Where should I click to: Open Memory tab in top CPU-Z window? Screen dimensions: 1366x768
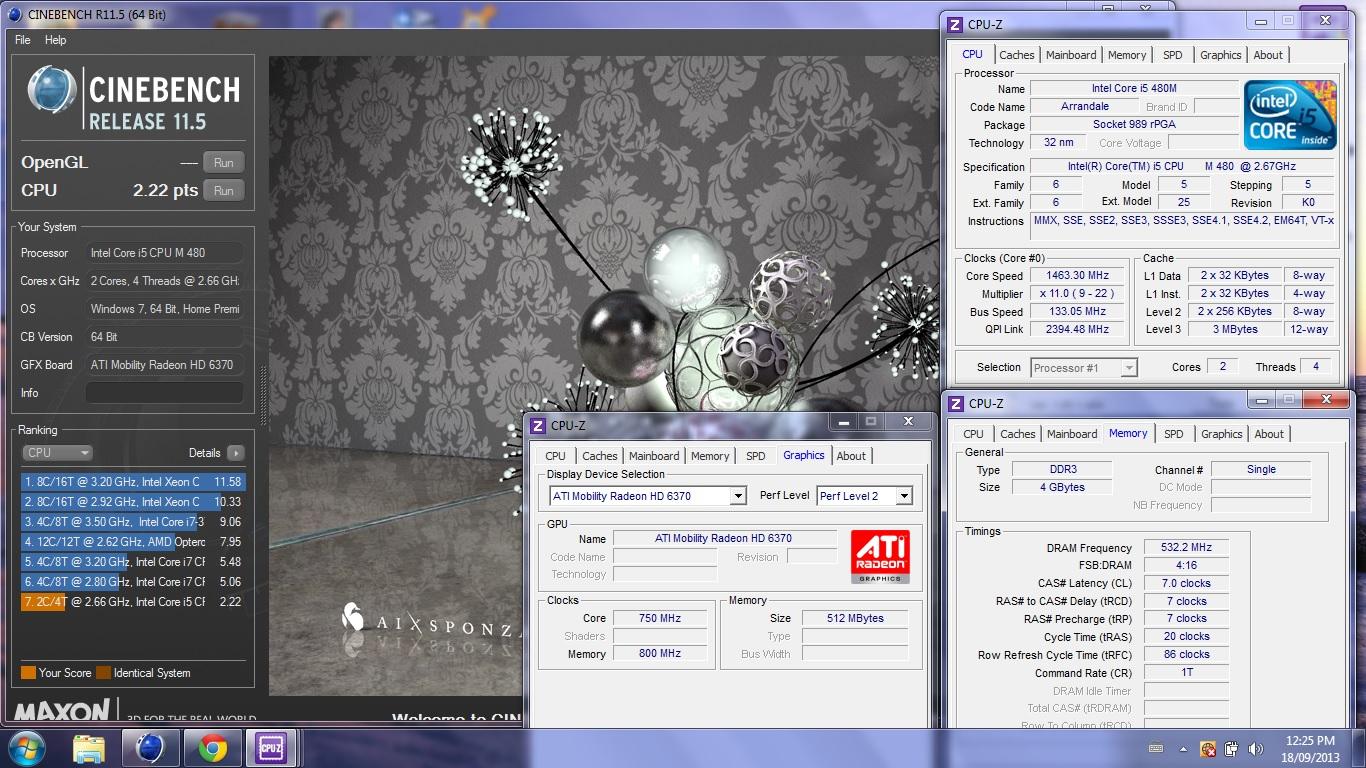(x=1127, y=55)
